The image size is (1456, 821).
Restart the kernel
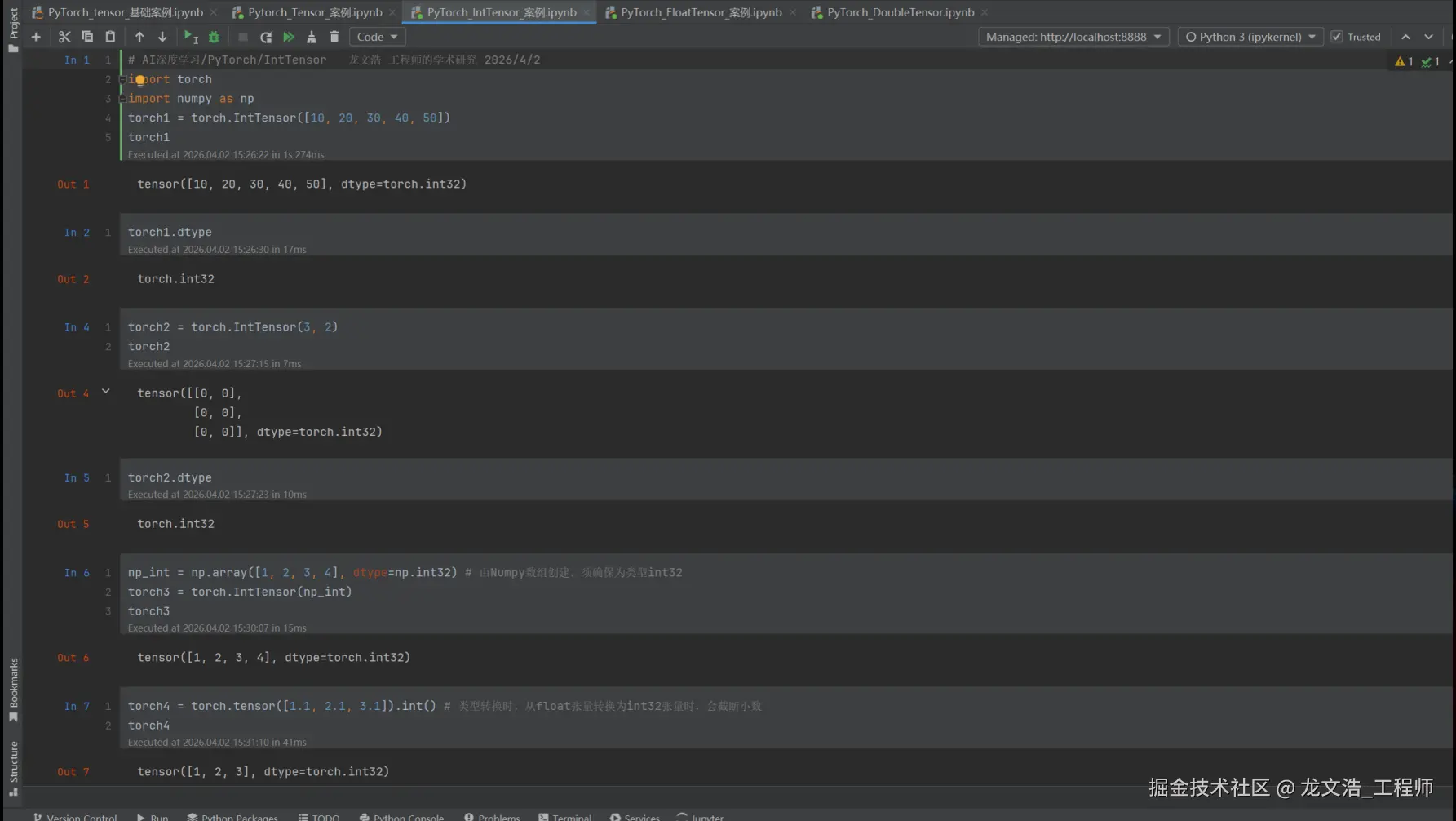[266, 37]
